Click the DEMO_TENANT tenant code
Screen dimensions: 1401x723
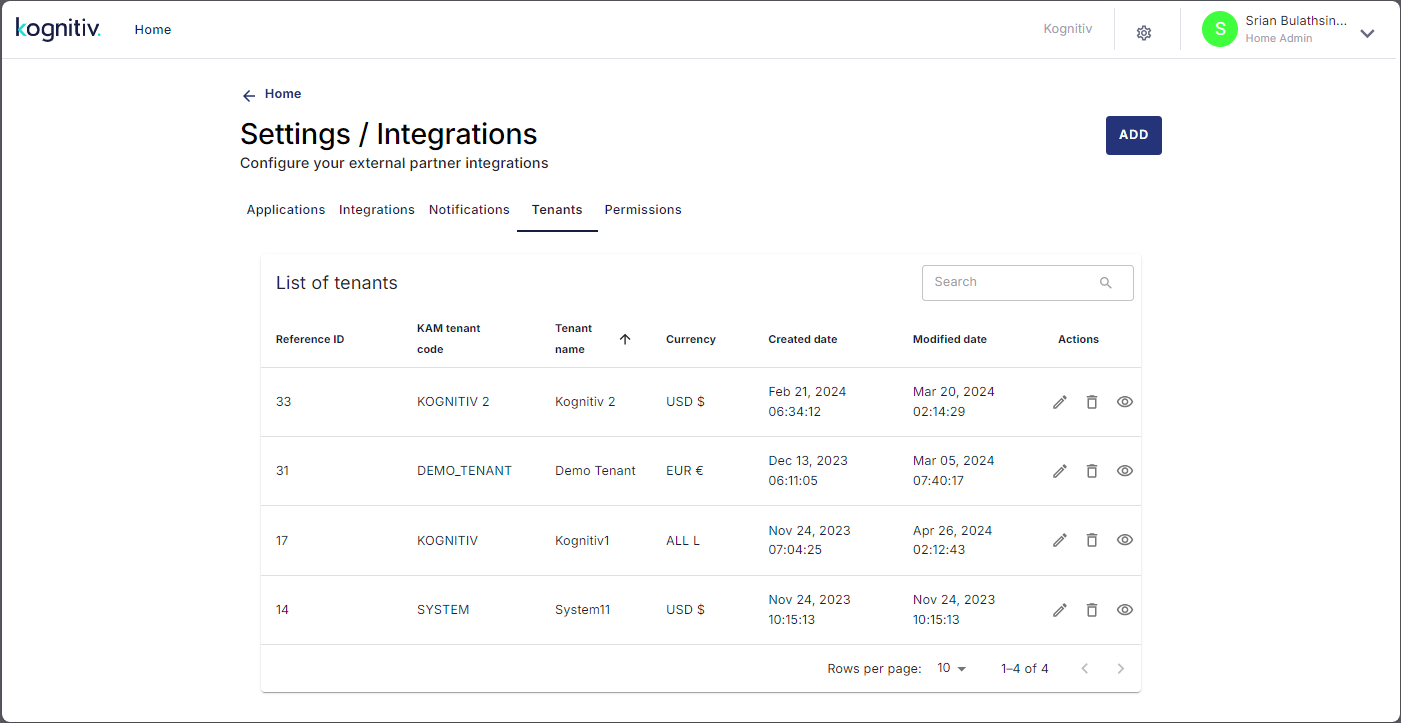(464, 471)
